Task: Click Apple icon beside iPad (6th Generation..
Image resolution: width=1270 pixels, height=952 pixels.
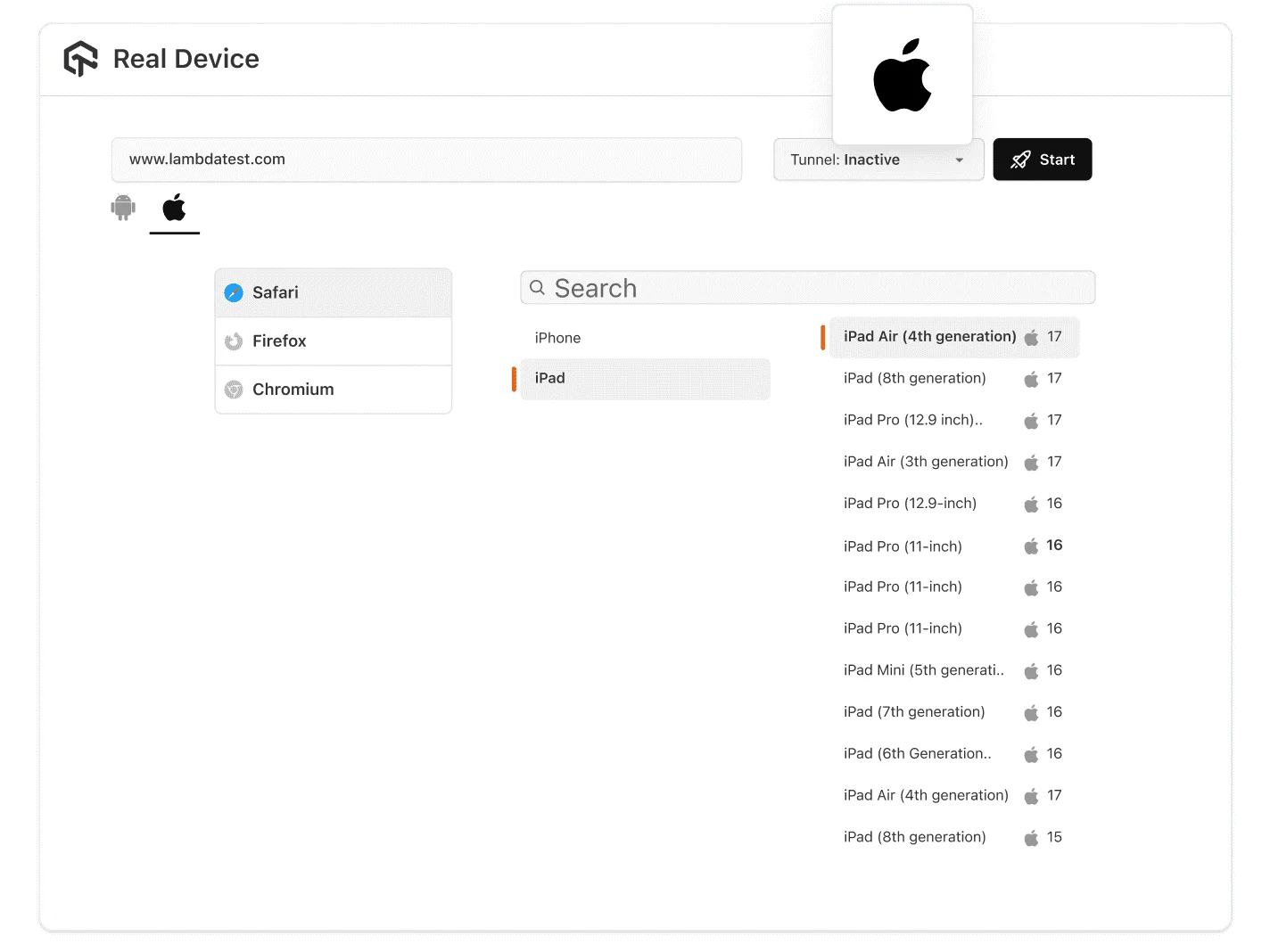Action: pyautogui.click(x=1031, y=754)
